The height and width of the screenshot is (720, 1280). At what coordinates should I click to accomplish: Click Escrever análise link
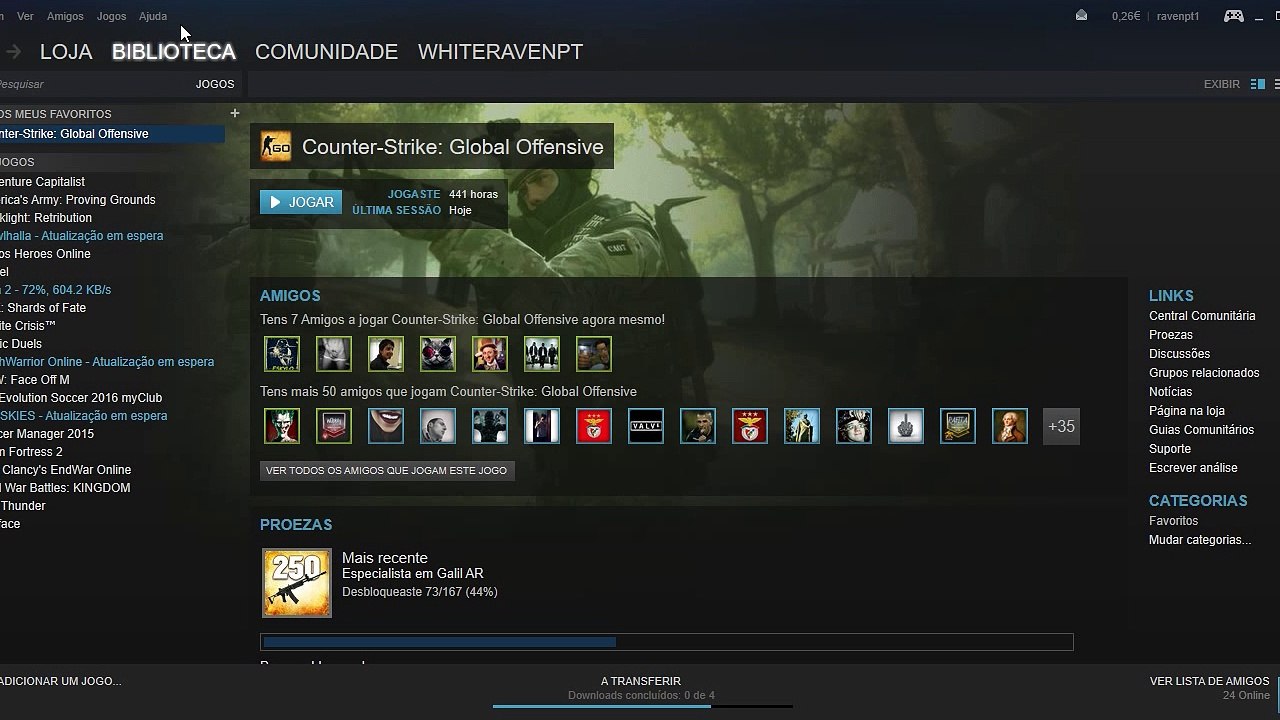click(1193, 468)
